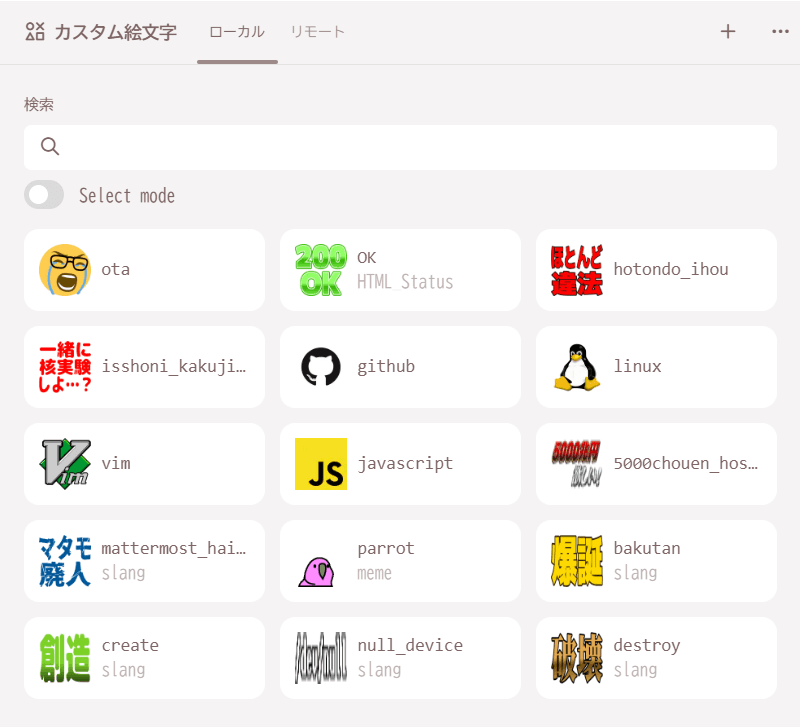Screen dimensions: 800x727
Task: Select the hotondo_ihou emoji
Action: 656,270
